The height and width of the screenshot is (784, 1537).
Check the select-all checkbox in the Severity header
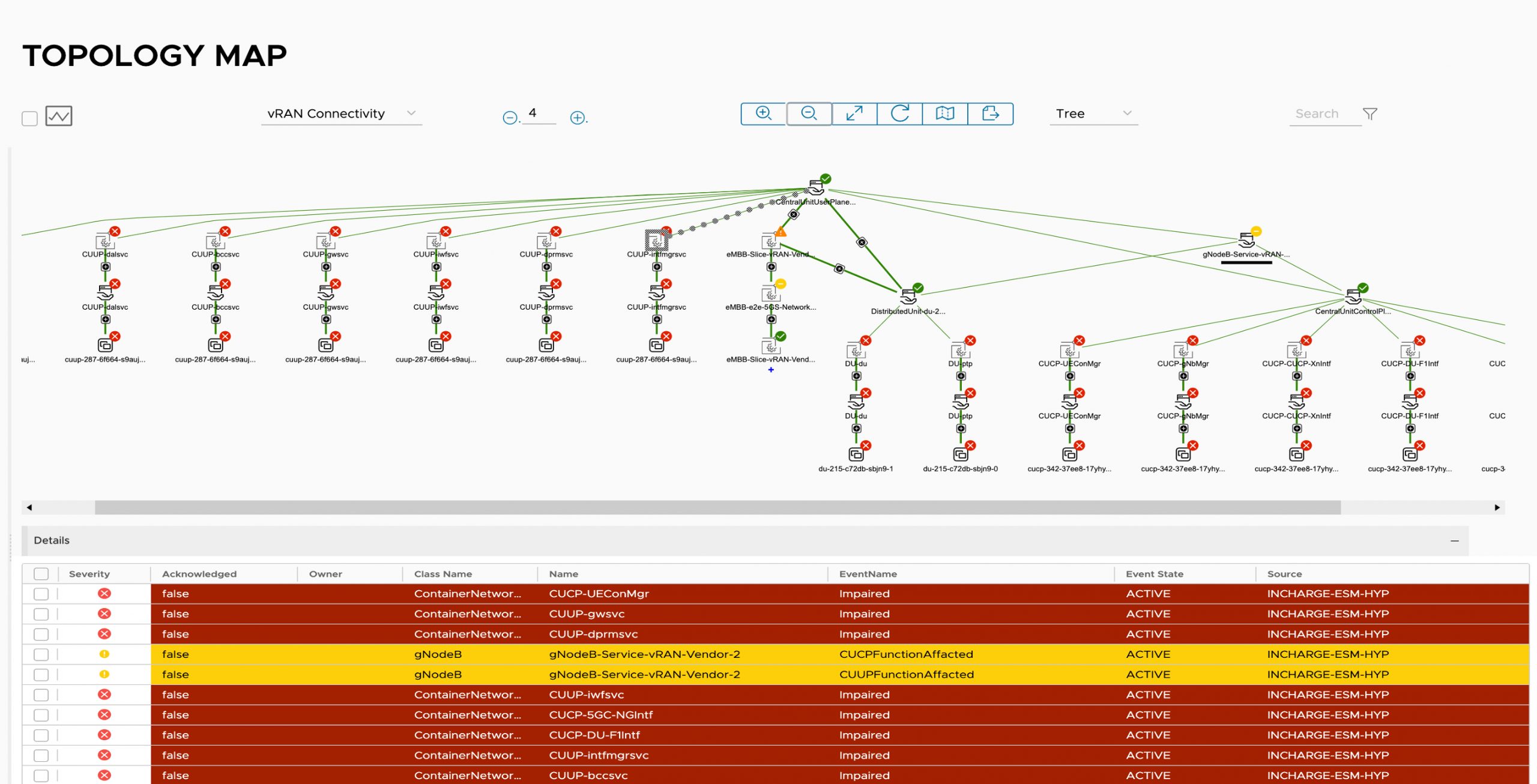[41, 574]
